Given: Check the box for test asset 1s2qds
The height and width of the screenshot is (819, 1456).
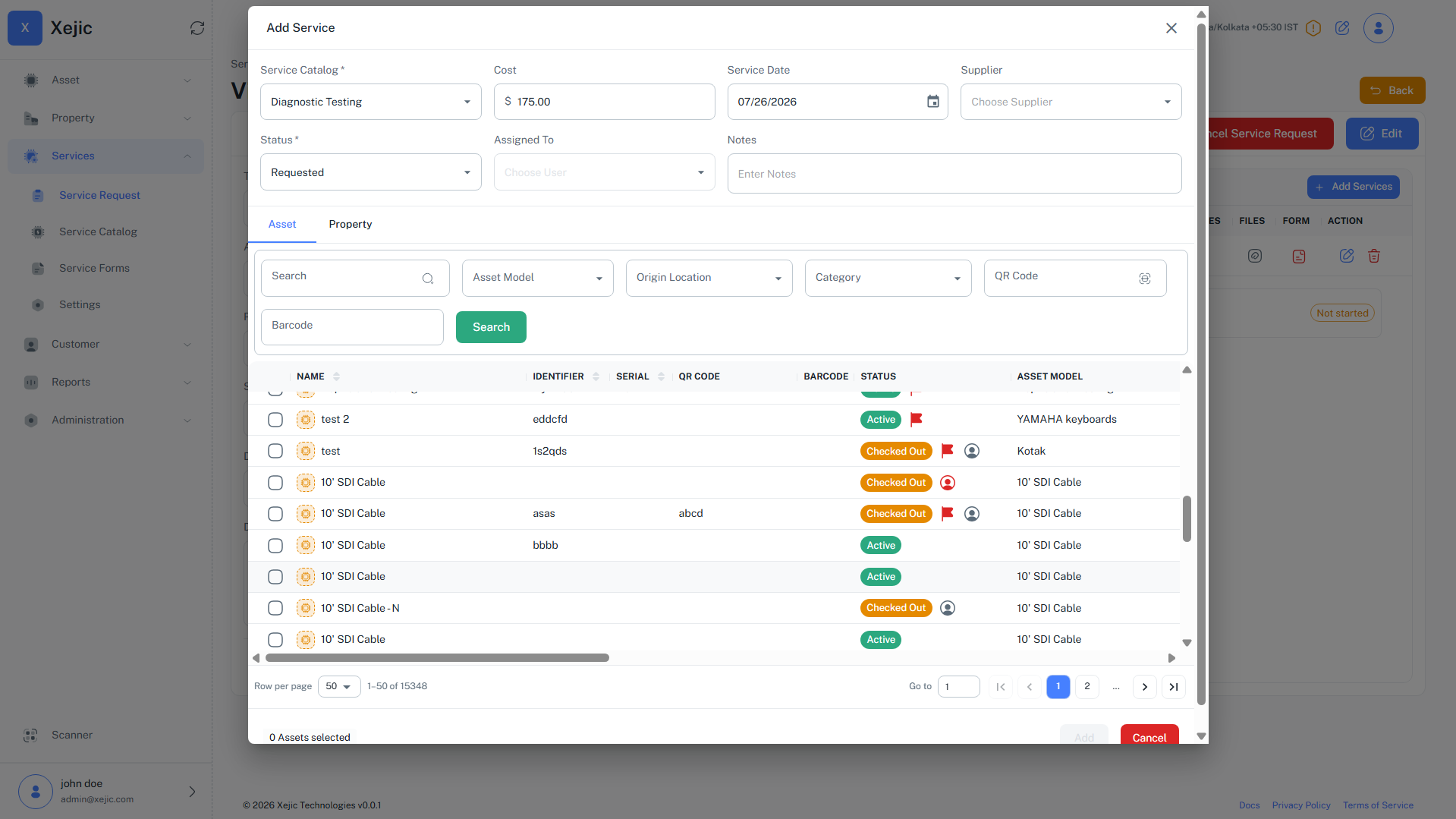Looking at the screenshot, I should pos(275,451).
